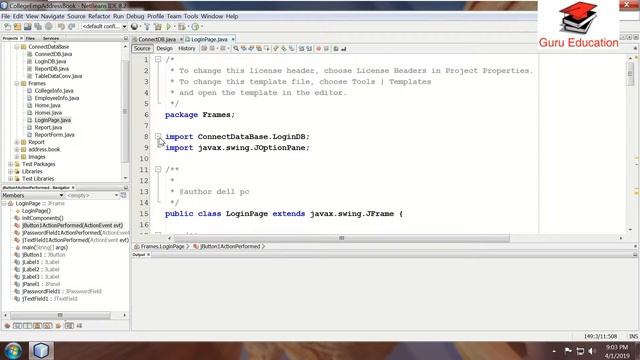Open the Tools menu
Viewport: 640px width, 360px height.
[191, 16]
